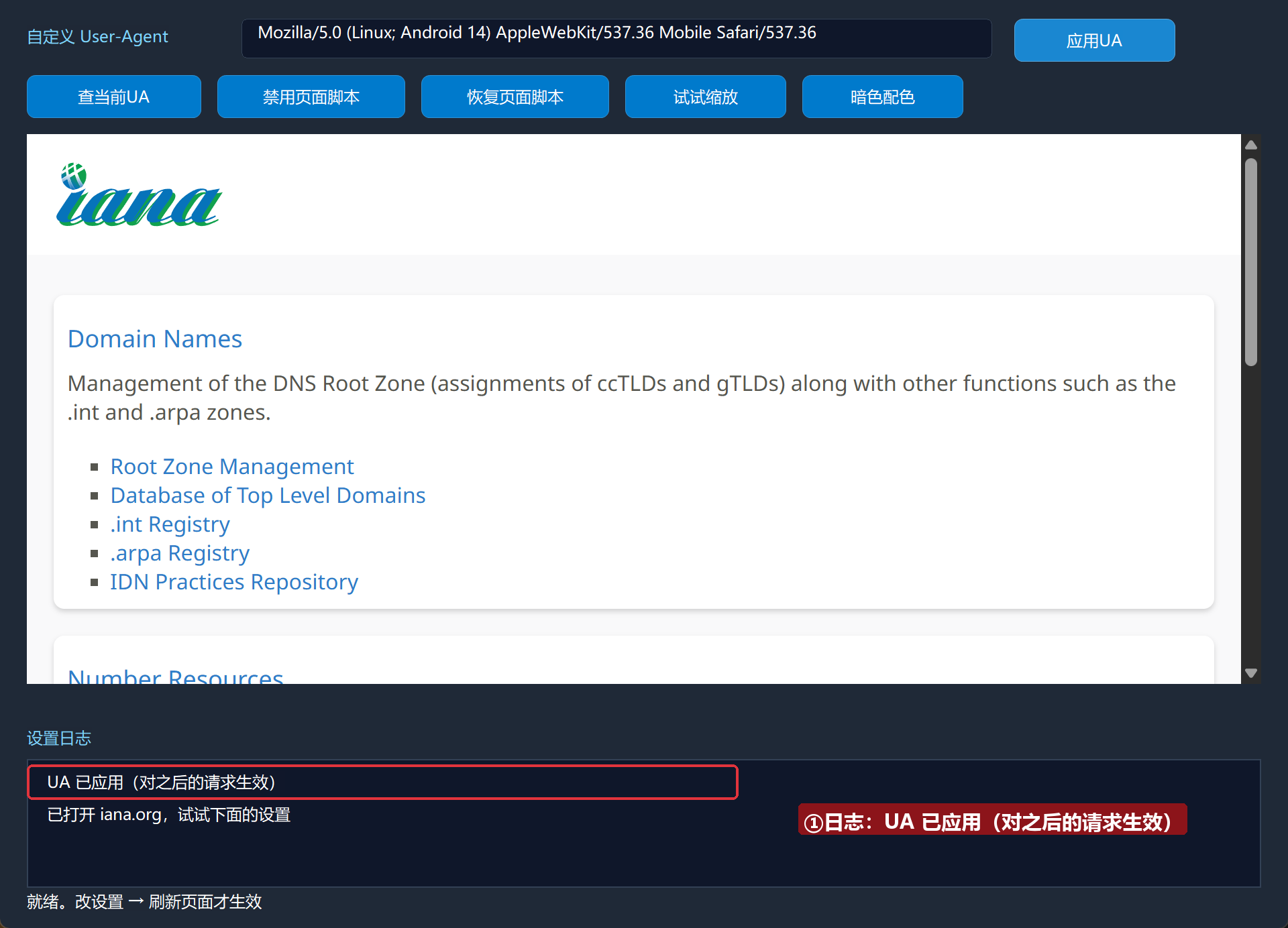Click the vertical scrollbar thumb
Image resolution: width=1288 pixels, height=928 pixels.
coord(1251,262)
